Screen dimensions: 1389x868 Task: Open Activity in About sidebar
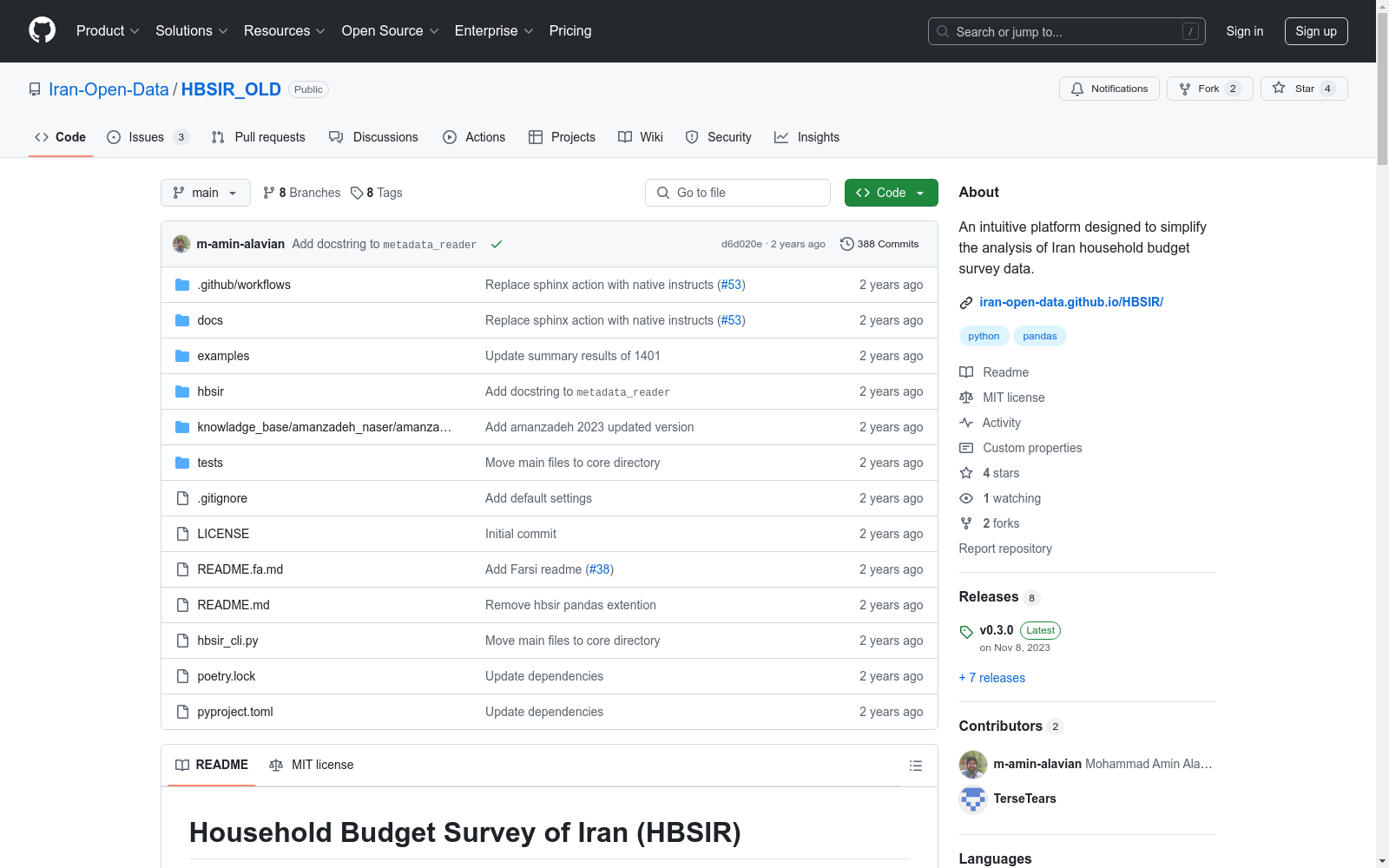pos(991,423)
